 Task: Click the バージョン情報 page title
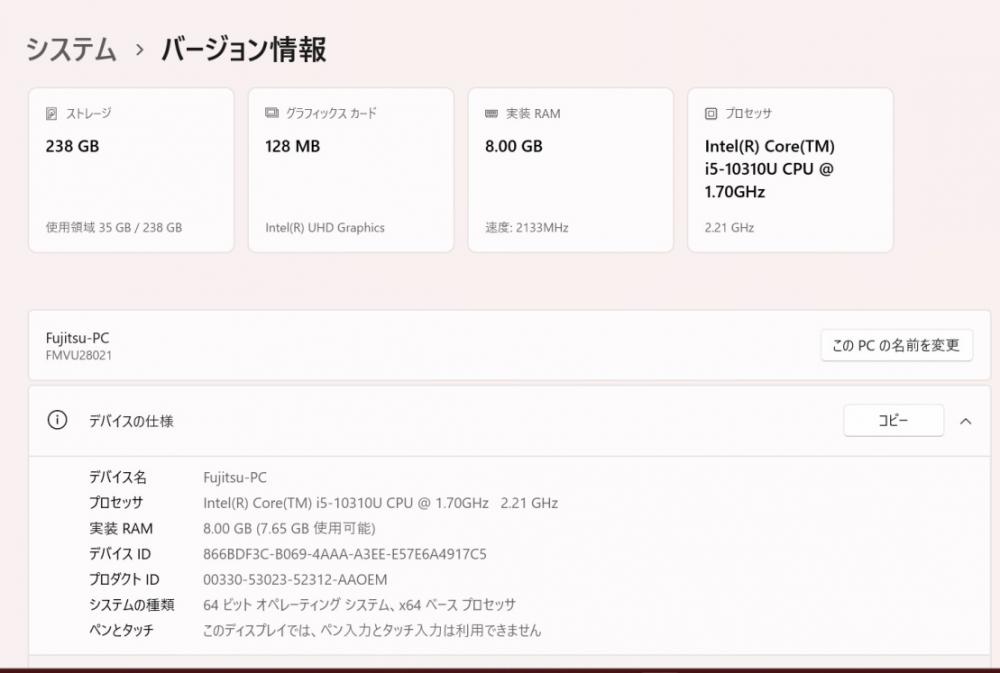[x=244, y=50]
